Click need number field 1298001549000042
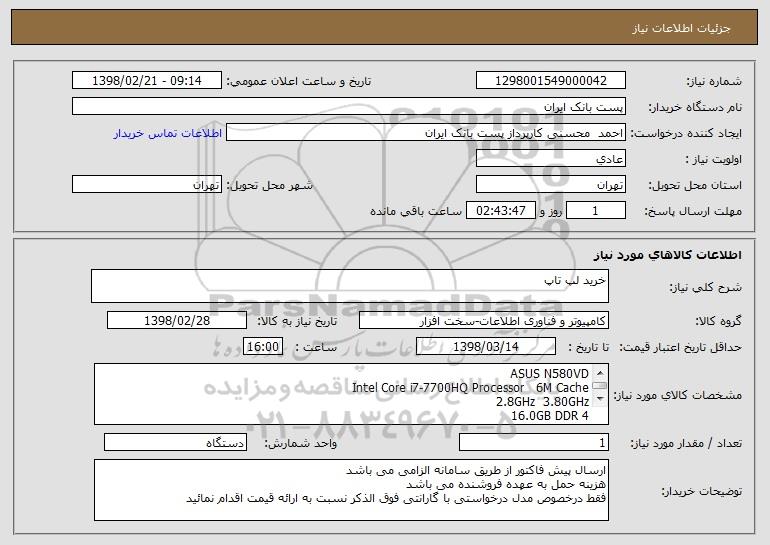 click(x=550, y=81)
